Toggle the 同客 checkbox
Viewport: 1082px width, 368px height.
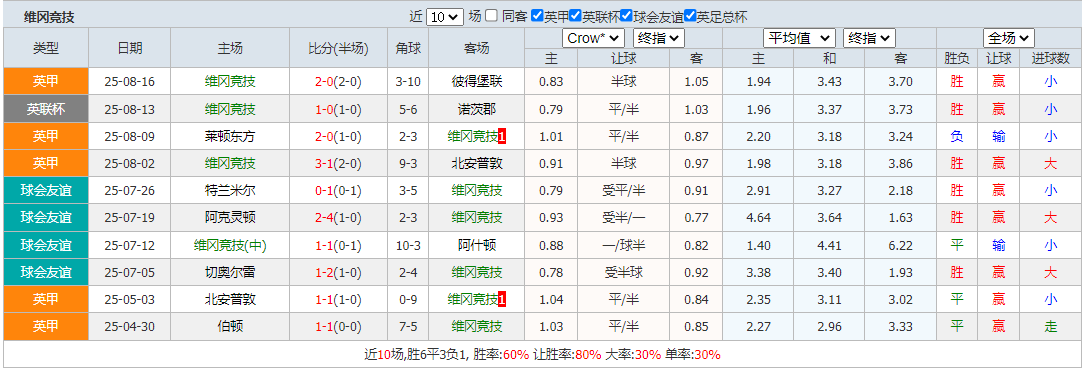(491, 16)
